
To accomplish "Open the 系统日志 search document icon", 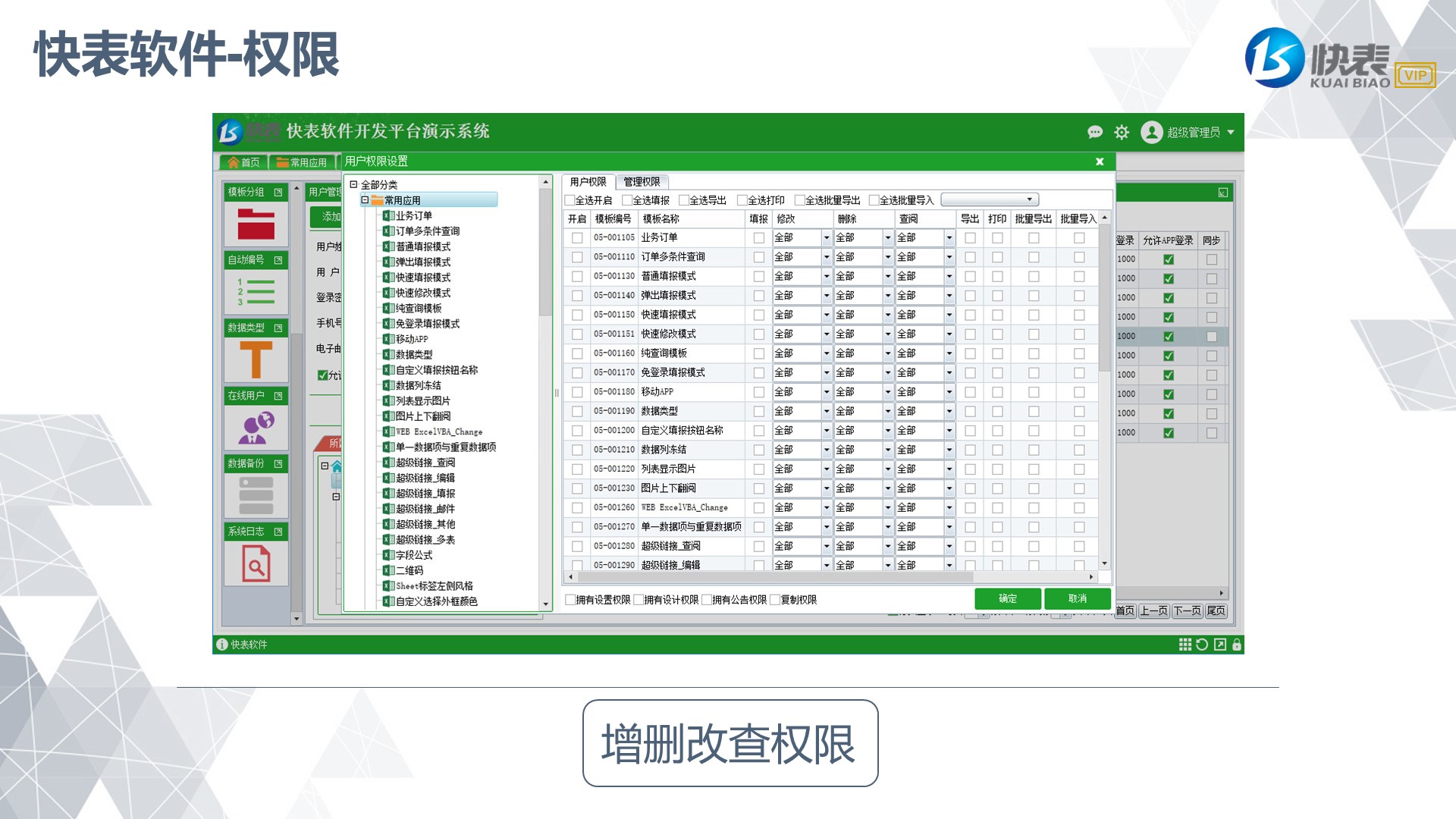I will (x=256, y=563).
